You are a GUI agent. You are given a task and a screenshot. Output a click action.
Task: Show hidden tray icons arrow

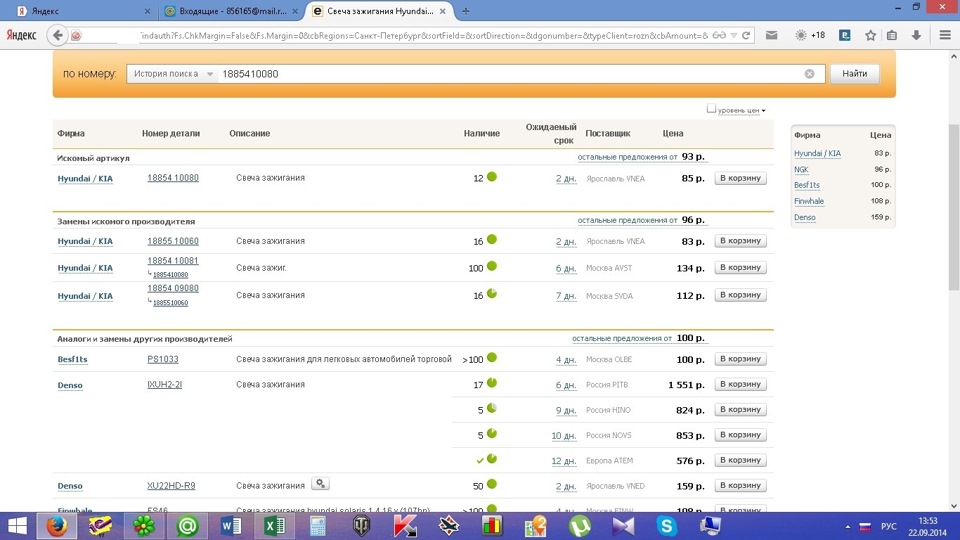[x=847, y=527]
